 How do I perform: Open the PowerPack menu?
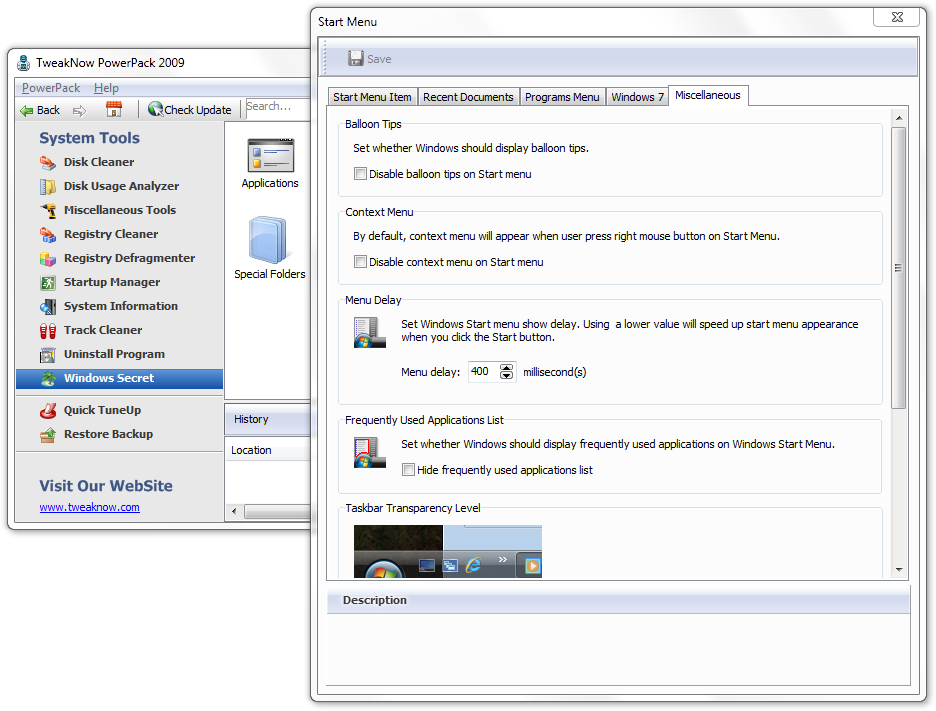(51, 88)
